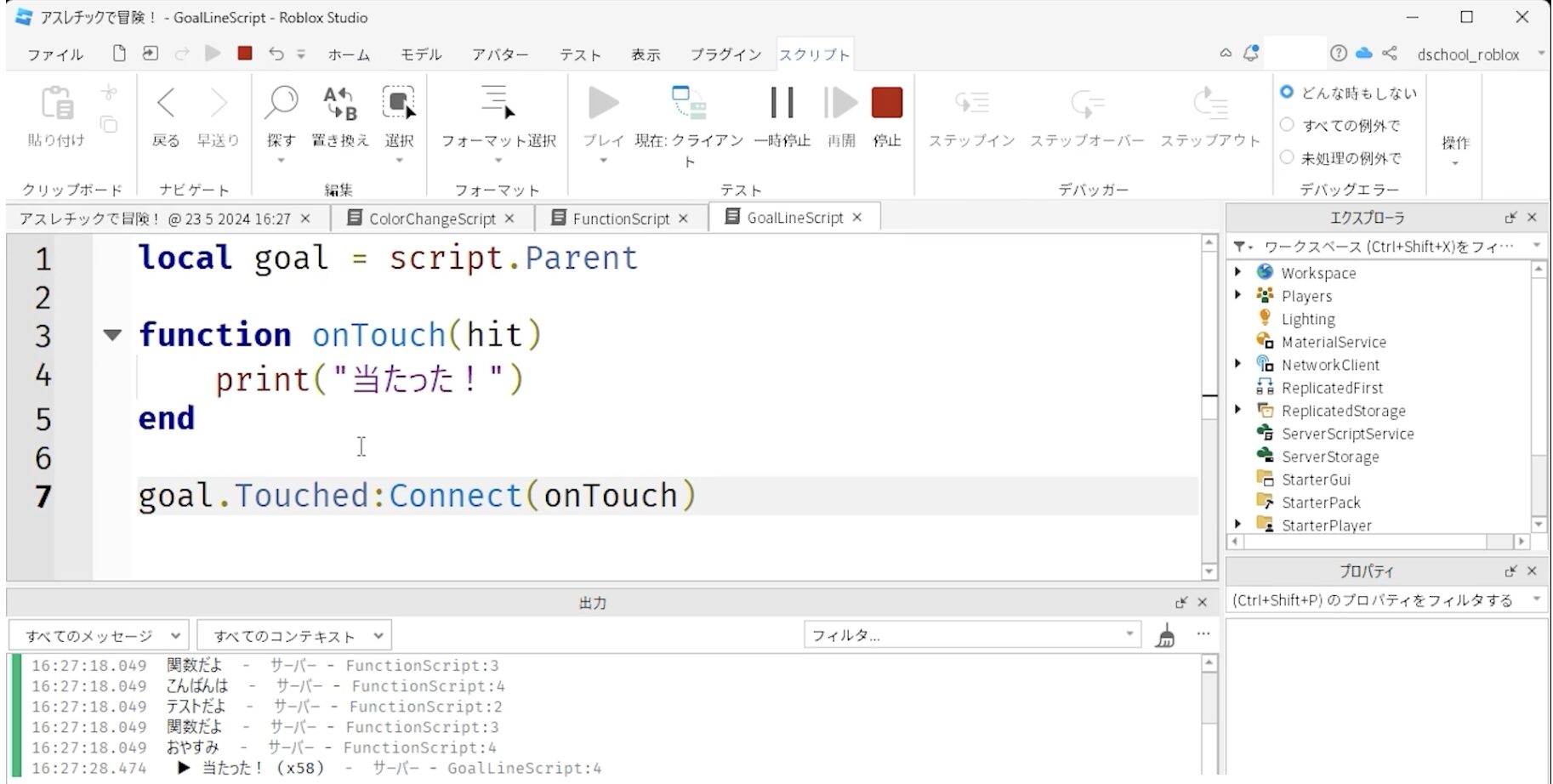
Task: Select the すべての例外で radio option
Action: click(x=1287, y=125)
